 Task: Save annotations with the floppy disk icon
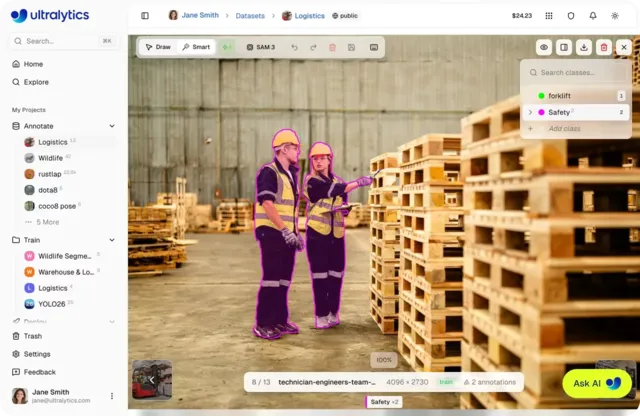[x=351, y=47]
